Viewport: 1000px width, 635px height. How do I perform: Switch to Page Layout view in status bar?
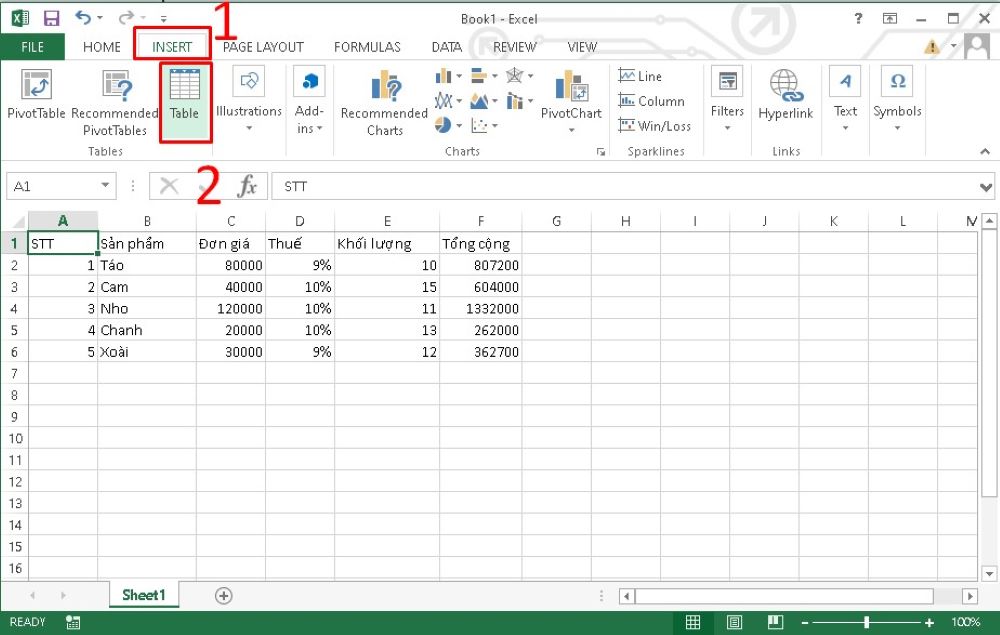(734, 622)
